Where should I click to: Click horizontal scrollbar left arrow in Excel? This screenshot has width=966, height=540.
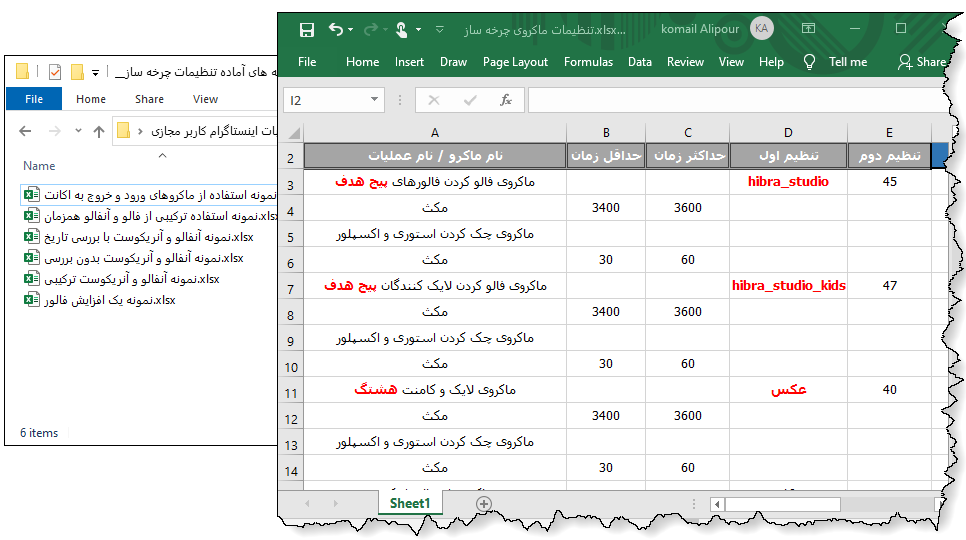[x=717, y=505]
